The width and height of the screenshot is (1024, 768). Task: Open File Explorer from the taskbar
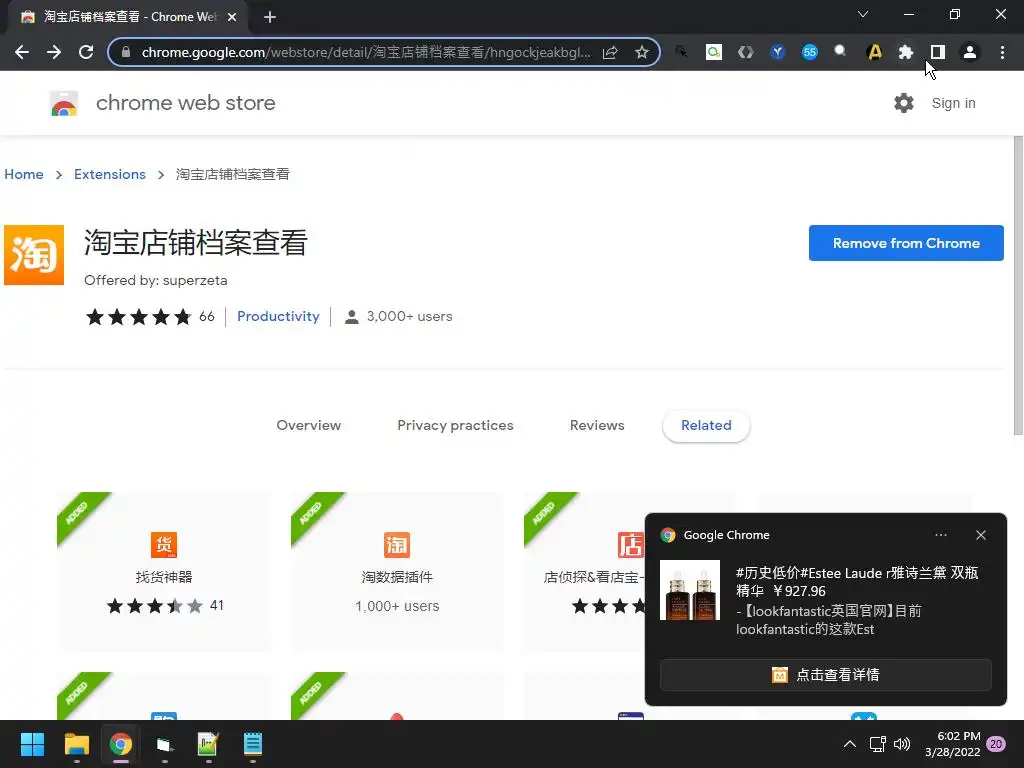coord(76,744)
